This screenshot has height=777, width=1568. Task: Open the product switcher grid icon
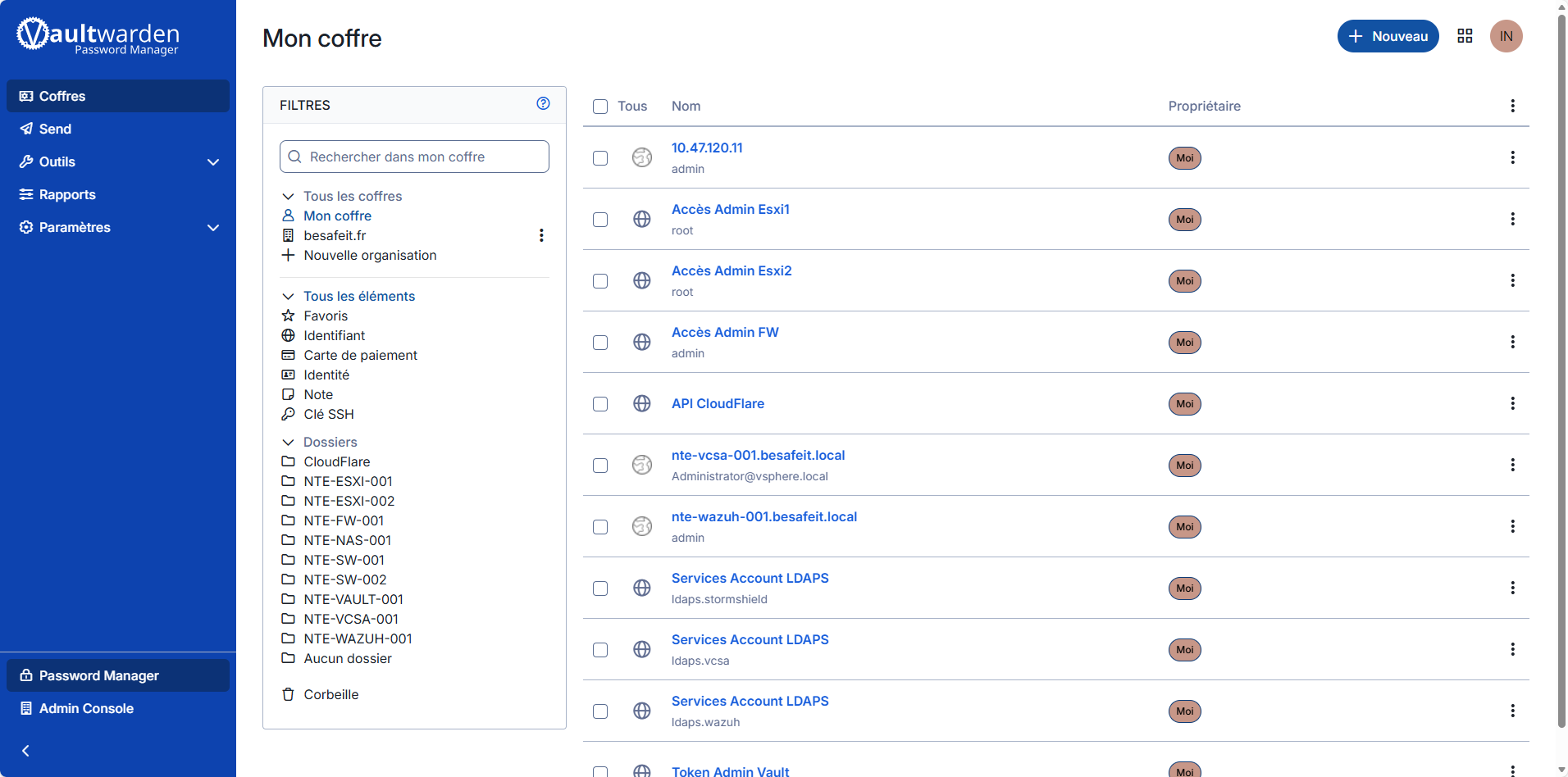click(x=1465, y=36)
